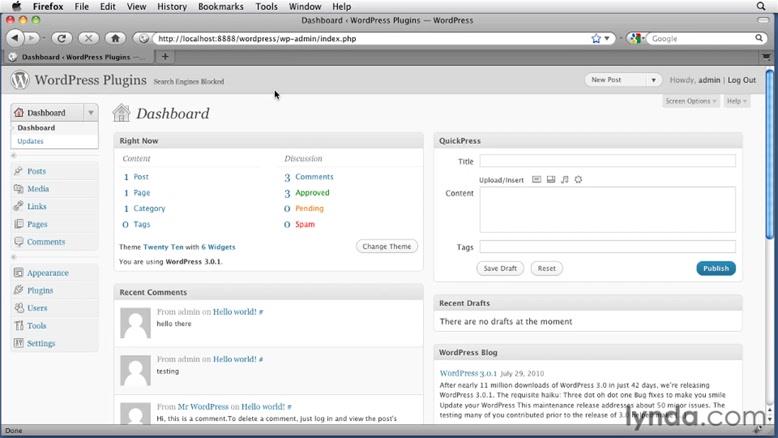Viewport: 778px width, 438px height.
Task: Click the browser Reload button
Action: pos(61,38)
